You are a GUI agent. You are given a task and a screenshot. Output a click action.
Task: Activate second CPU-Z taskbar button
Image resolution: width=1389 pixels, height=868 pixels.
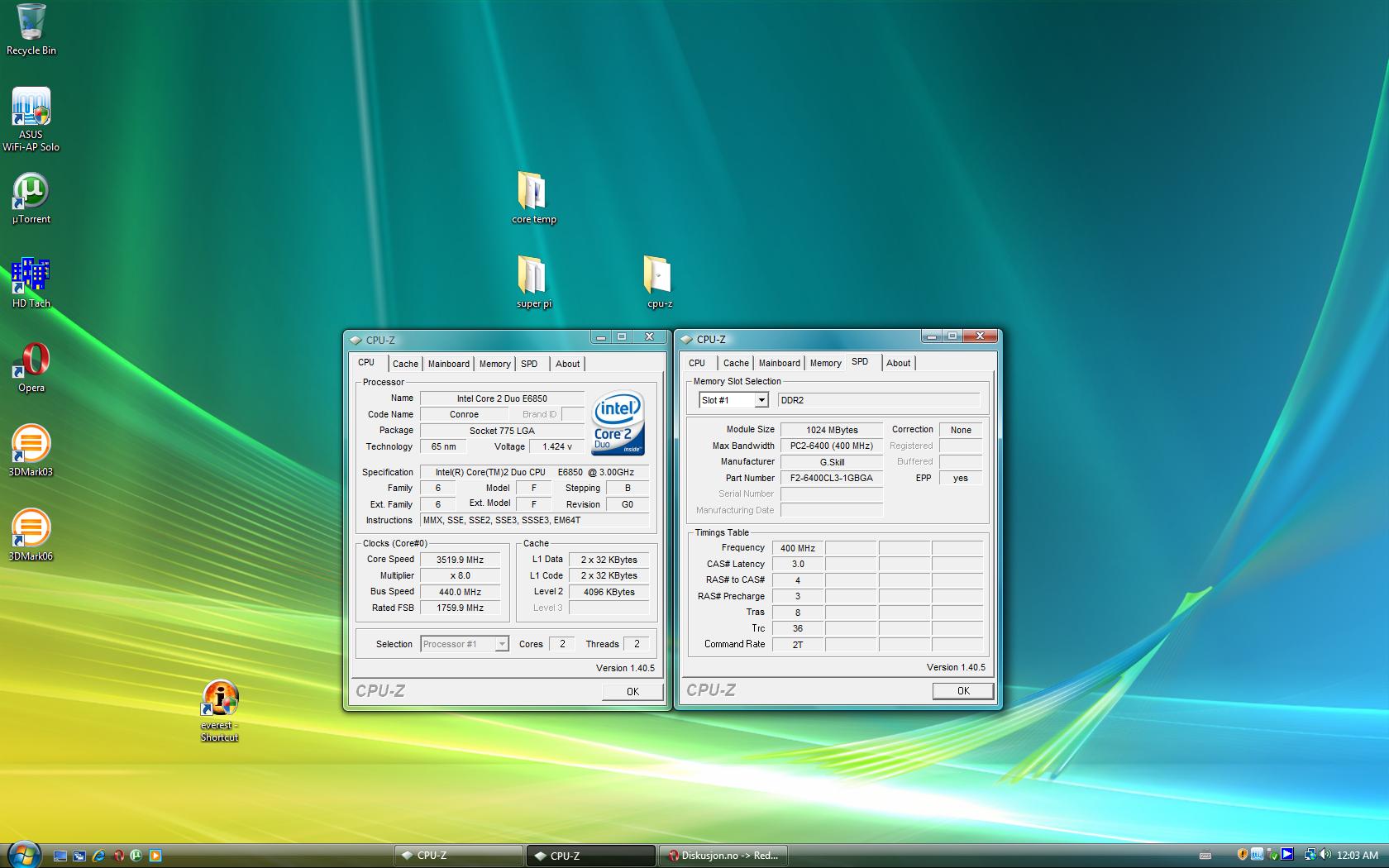[x=590, y=856]
